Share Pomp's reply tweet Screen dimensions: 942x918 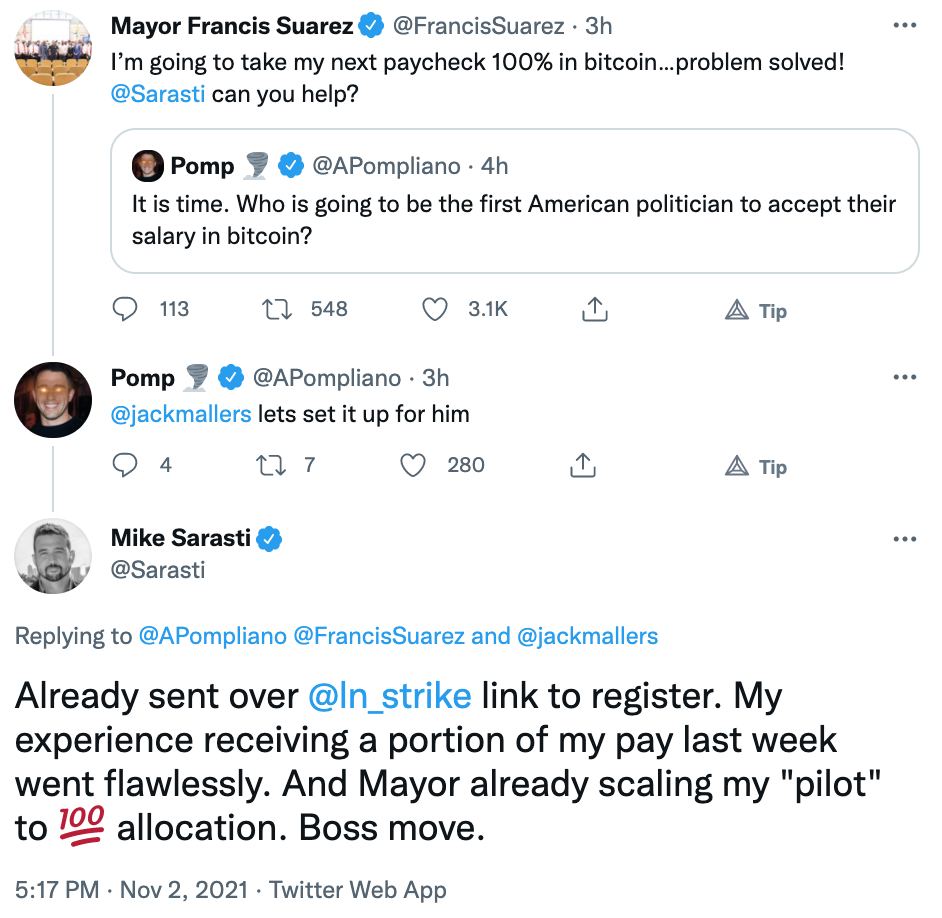pos(583,465)
